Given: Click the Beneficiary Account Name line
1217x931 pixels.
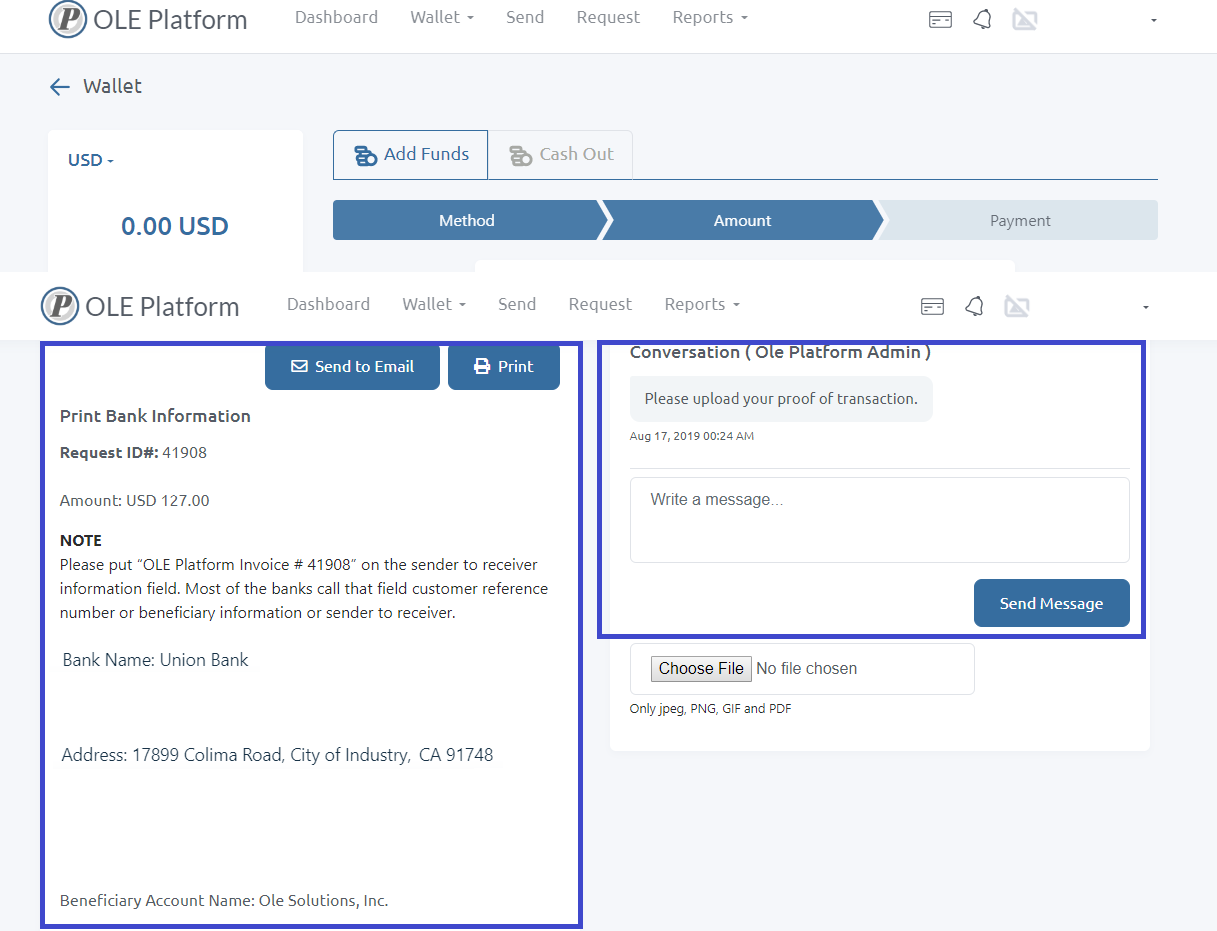Looking at the screenshot, I should 224,900.
